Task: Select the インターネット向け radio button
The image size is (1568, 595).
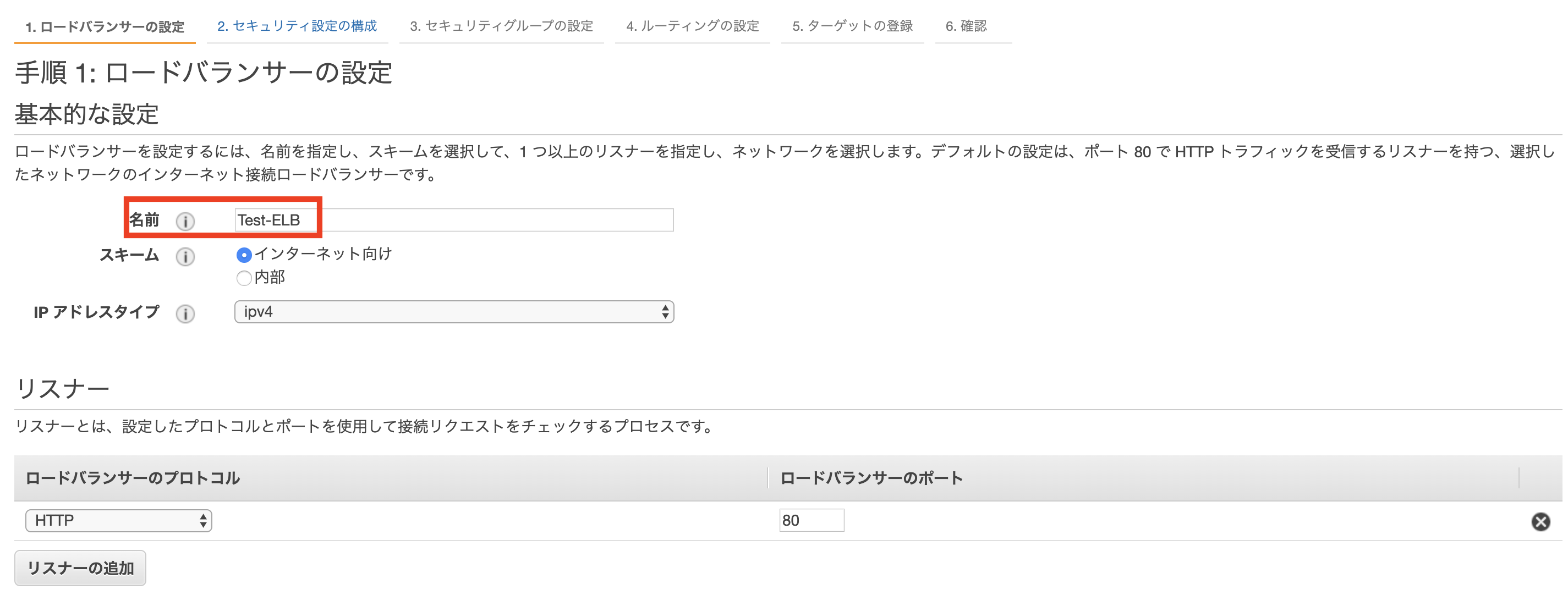Action: [244, 255]
